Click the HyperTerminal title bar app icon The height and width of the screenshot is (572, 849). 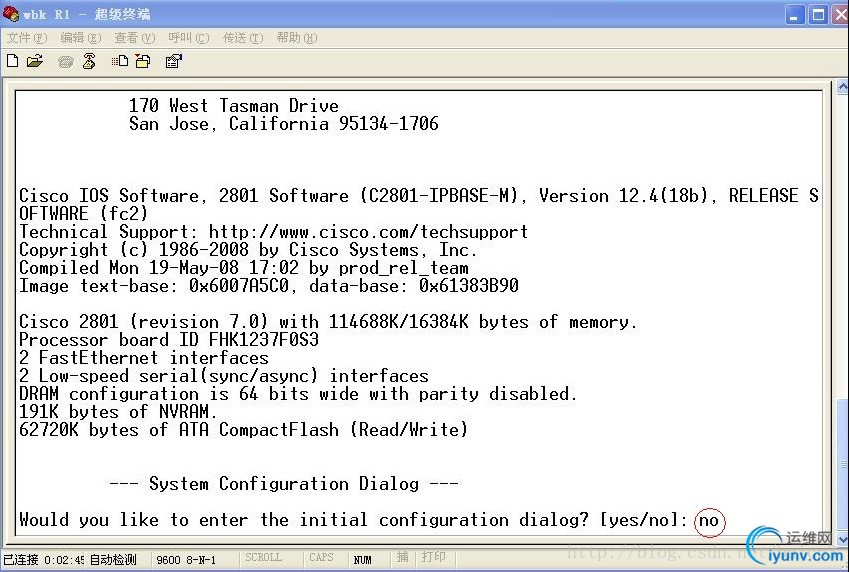[11, 14]
